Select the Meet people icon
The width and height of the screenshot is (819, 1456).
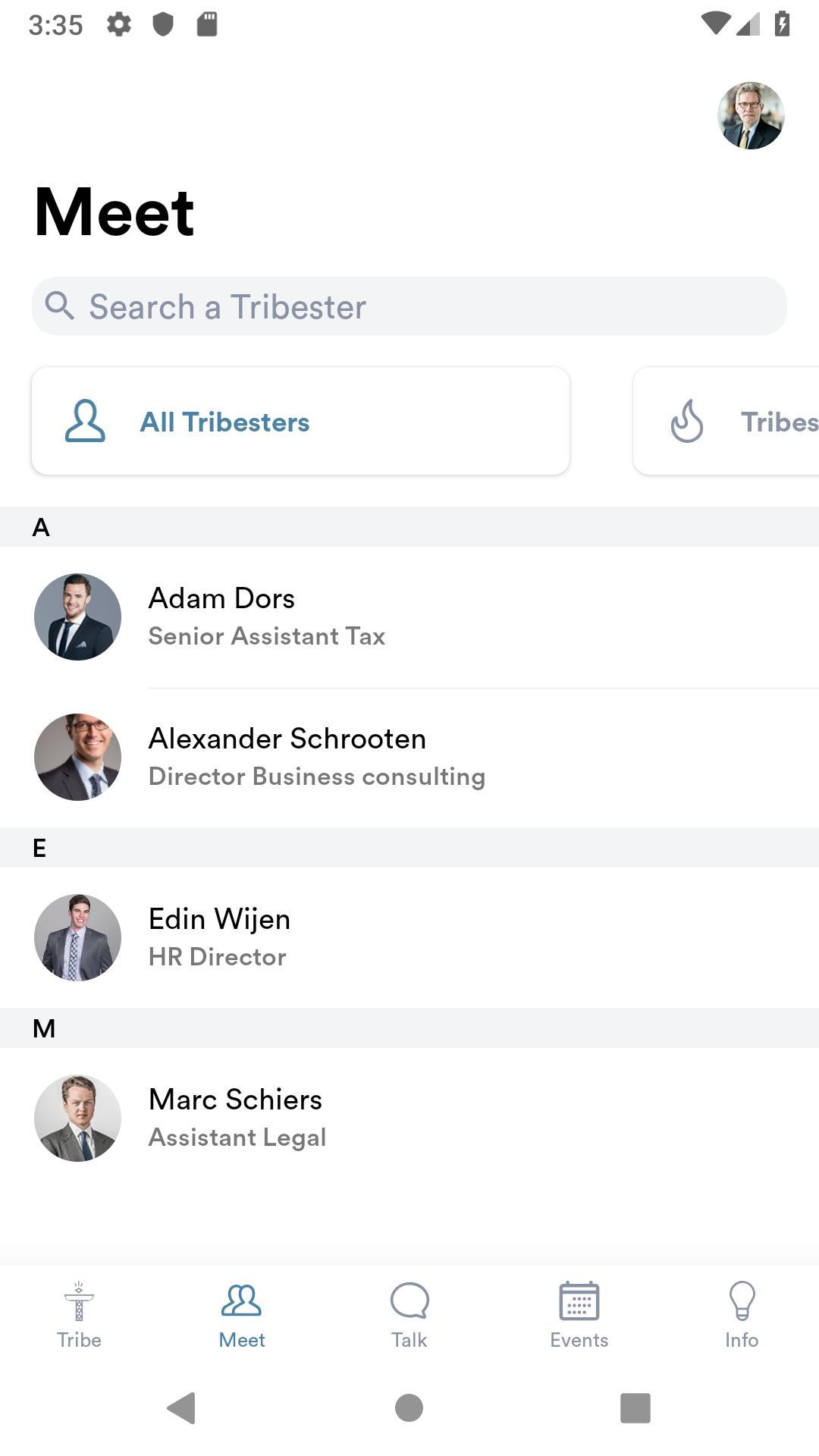pyautogui.click(x=241, y=1301)
